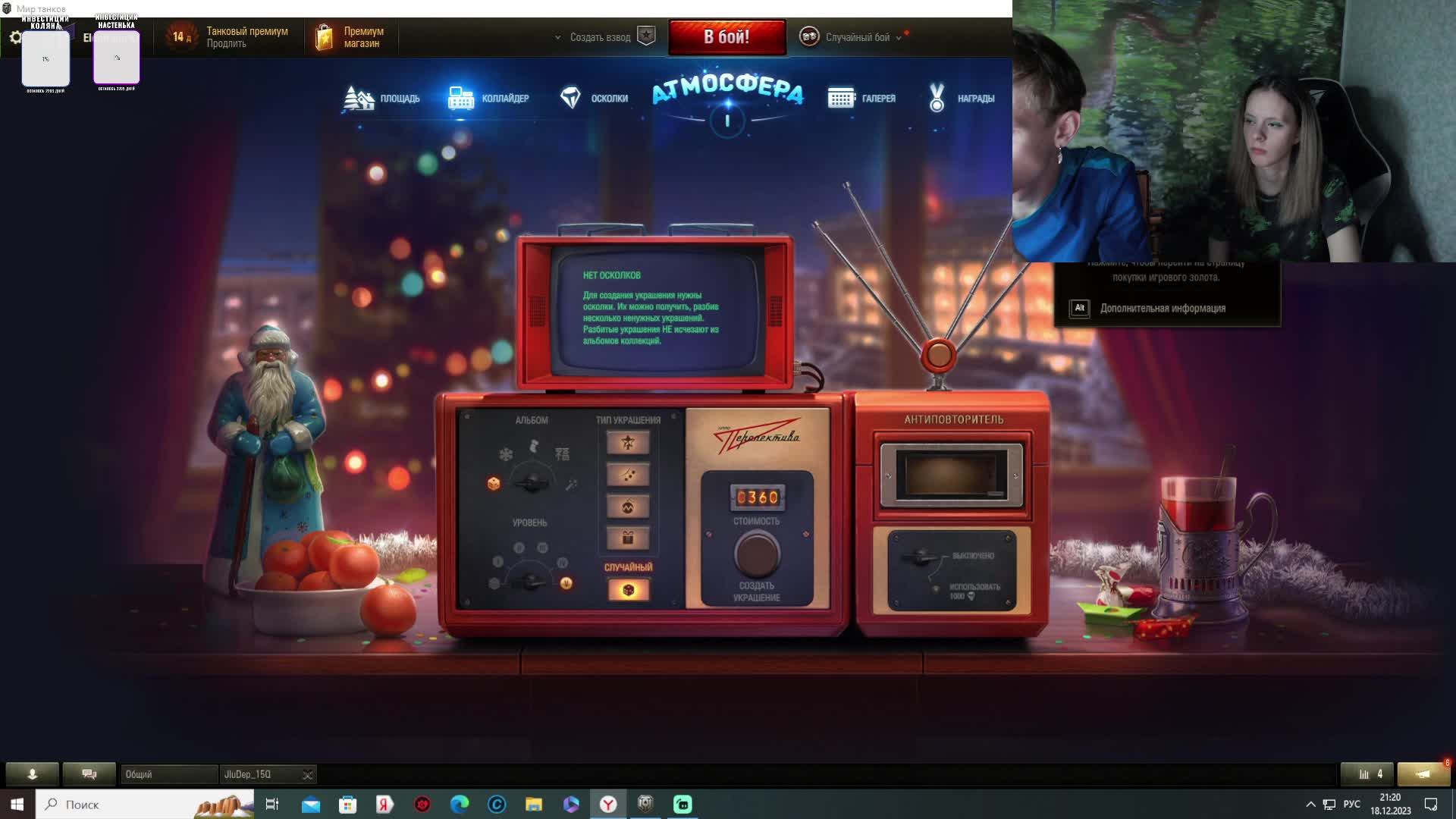The width and height of the screenshot is (1456, 819).
Task: Select the magic wand album option
Action: tap(572, 484)
